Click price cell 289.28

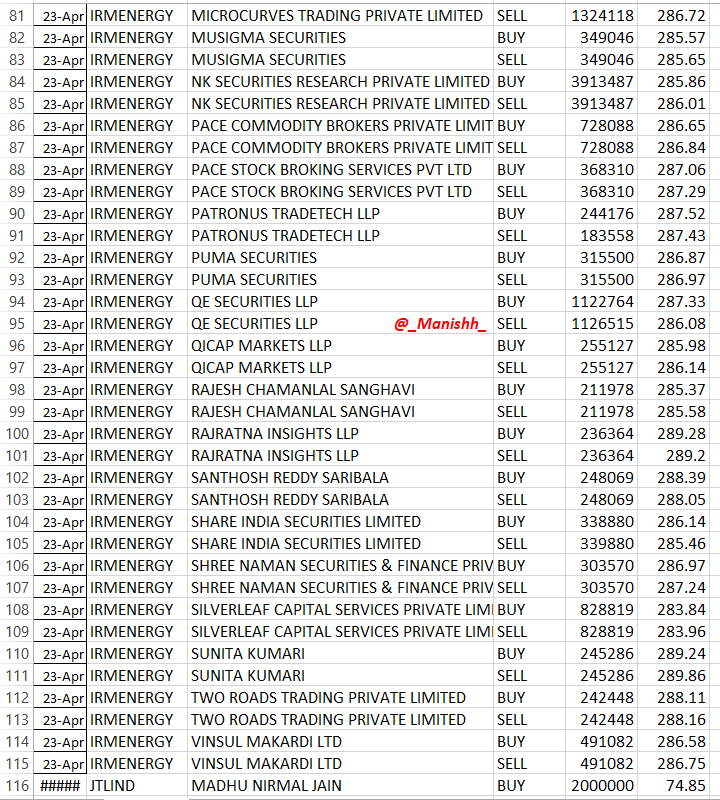pyautogui.click(x=673, y=433)
